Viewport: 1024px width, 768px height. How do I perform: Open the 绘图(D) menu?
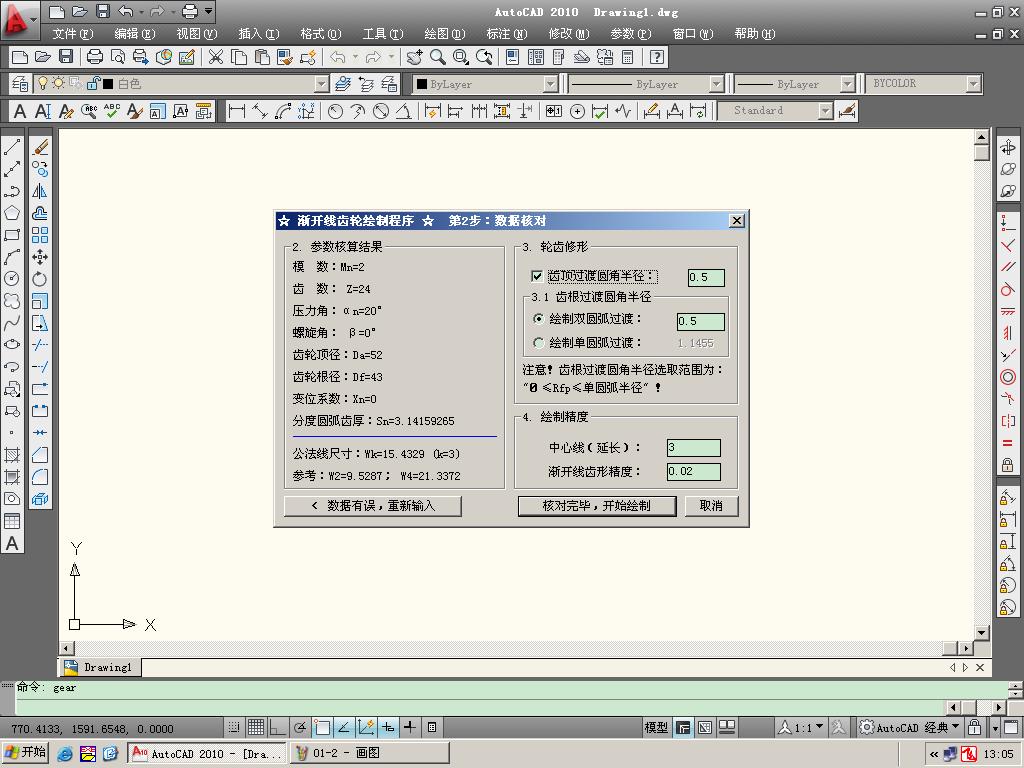pyautogui.click(x=445, y=34)
